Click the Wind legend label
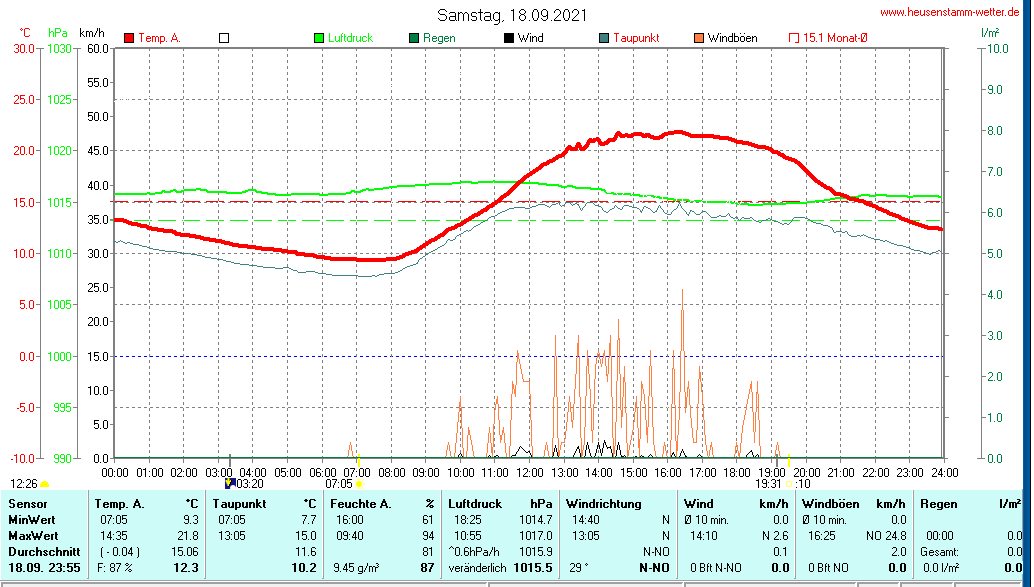The width and height of the screenshot is (1034, 587). (x=530, y=38)
